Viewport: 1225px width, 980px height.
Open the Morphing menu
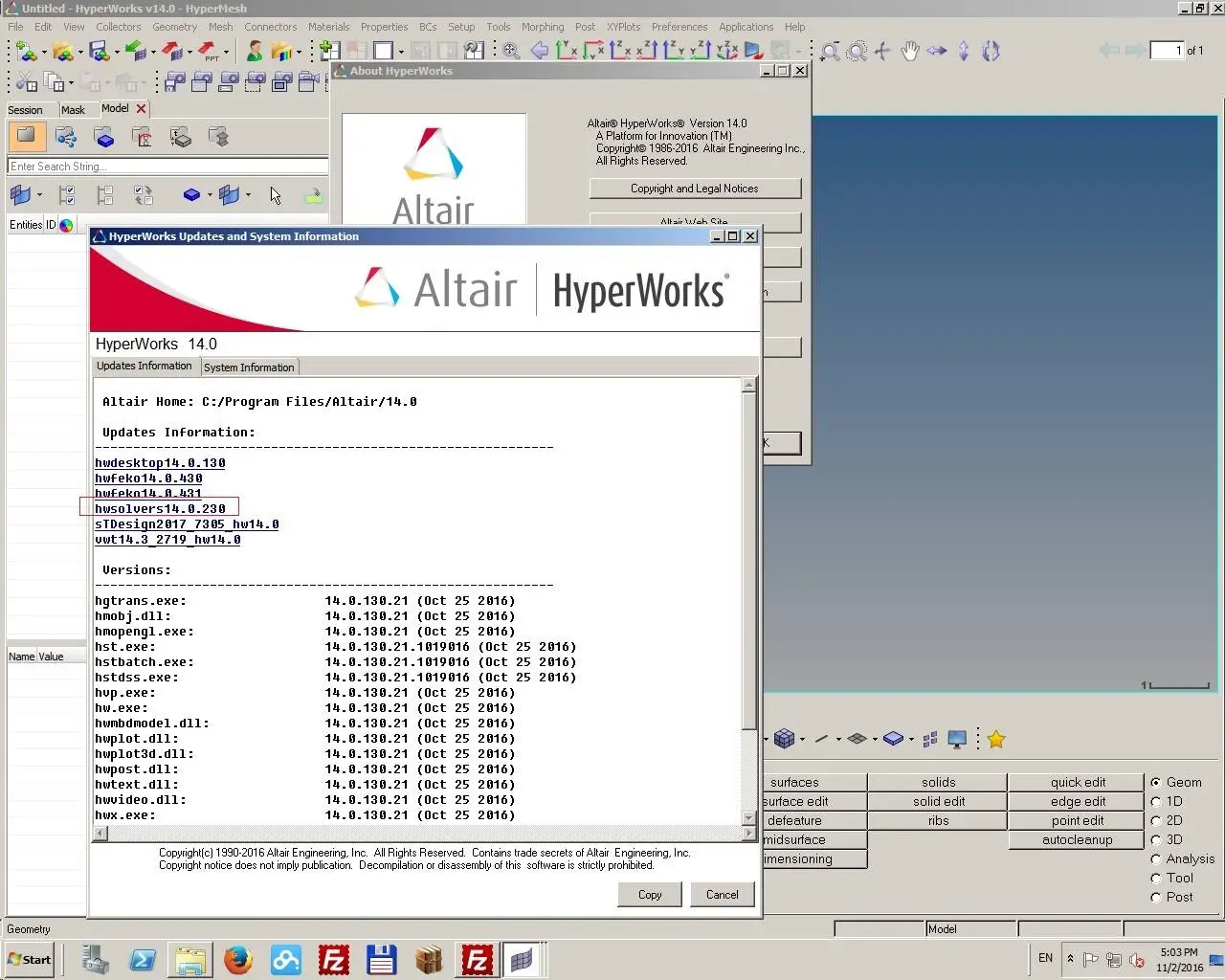click(x=543, y=27)
